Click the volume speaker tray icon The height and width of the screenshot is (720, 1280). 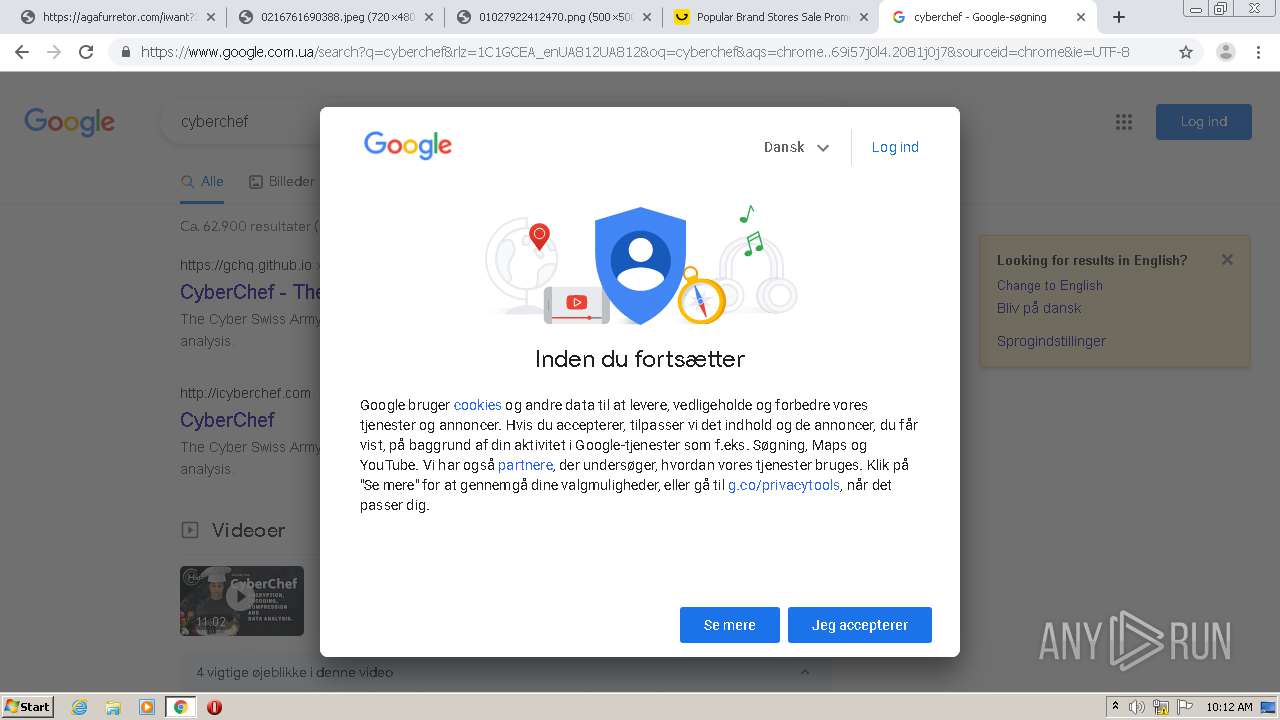tap(1137, 707)
